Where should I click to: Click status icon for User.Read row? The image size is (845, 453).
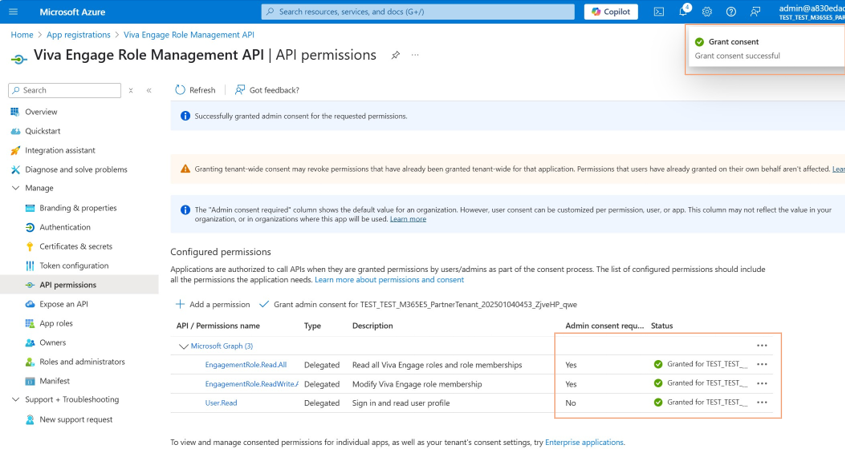coord(658,402)
